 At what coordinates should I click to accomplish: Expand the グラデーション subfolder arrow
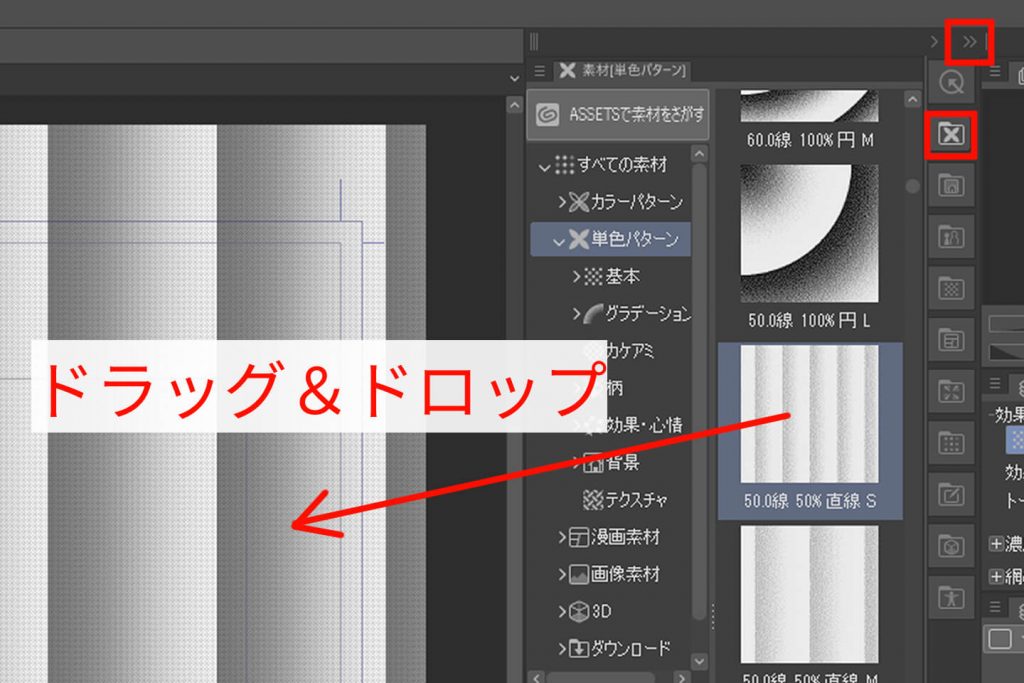click(576, 314)
